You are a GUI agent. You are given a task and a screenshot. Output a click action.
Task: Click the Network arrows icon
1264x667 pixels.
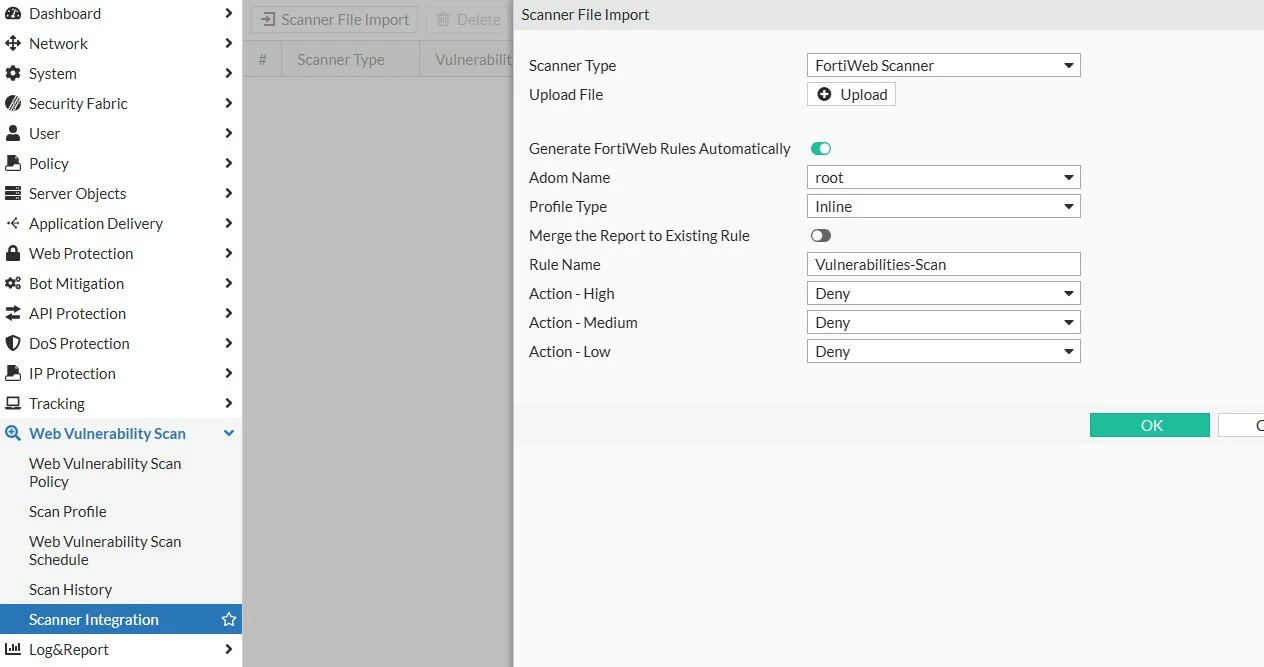click(x=13, y=44)
